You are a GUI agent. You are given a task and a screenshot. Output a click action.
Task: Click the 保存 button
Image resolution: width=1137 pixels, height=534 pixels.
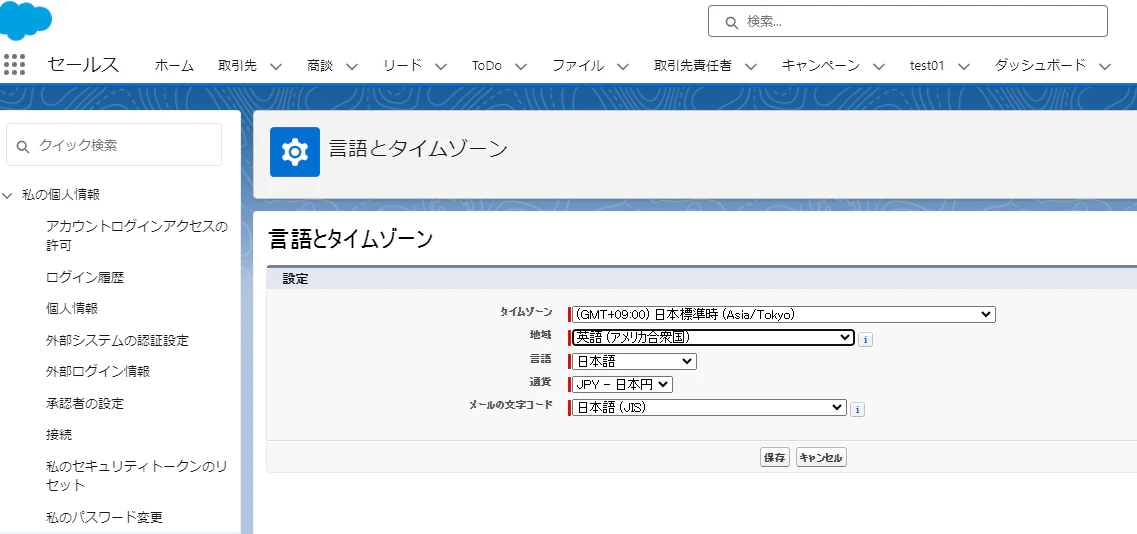pos(774,458)
